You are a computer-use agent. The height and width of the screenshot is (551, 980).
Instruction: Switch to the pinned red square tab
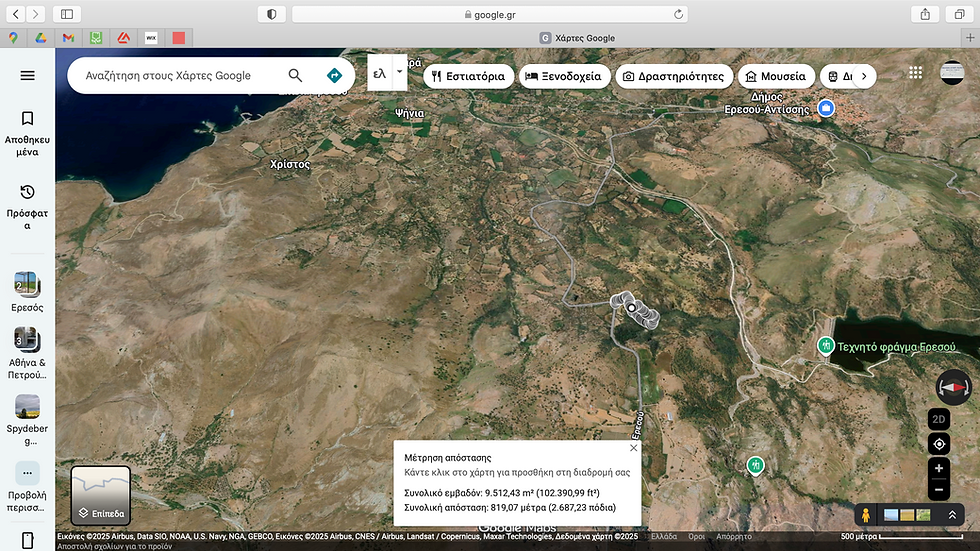178,38
